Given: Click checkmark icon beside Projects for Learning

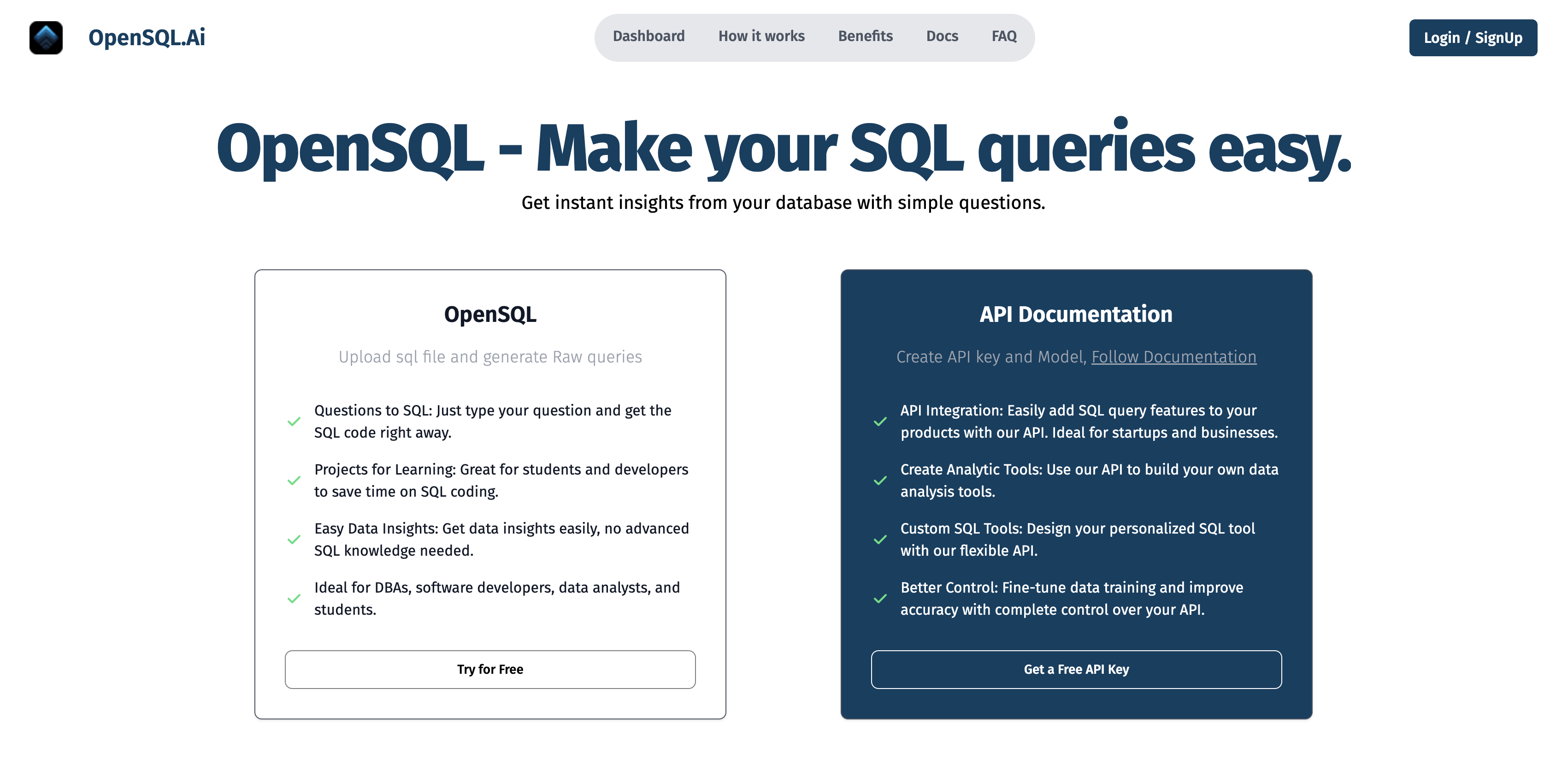Looking at the screenshot, I should 294,481.
